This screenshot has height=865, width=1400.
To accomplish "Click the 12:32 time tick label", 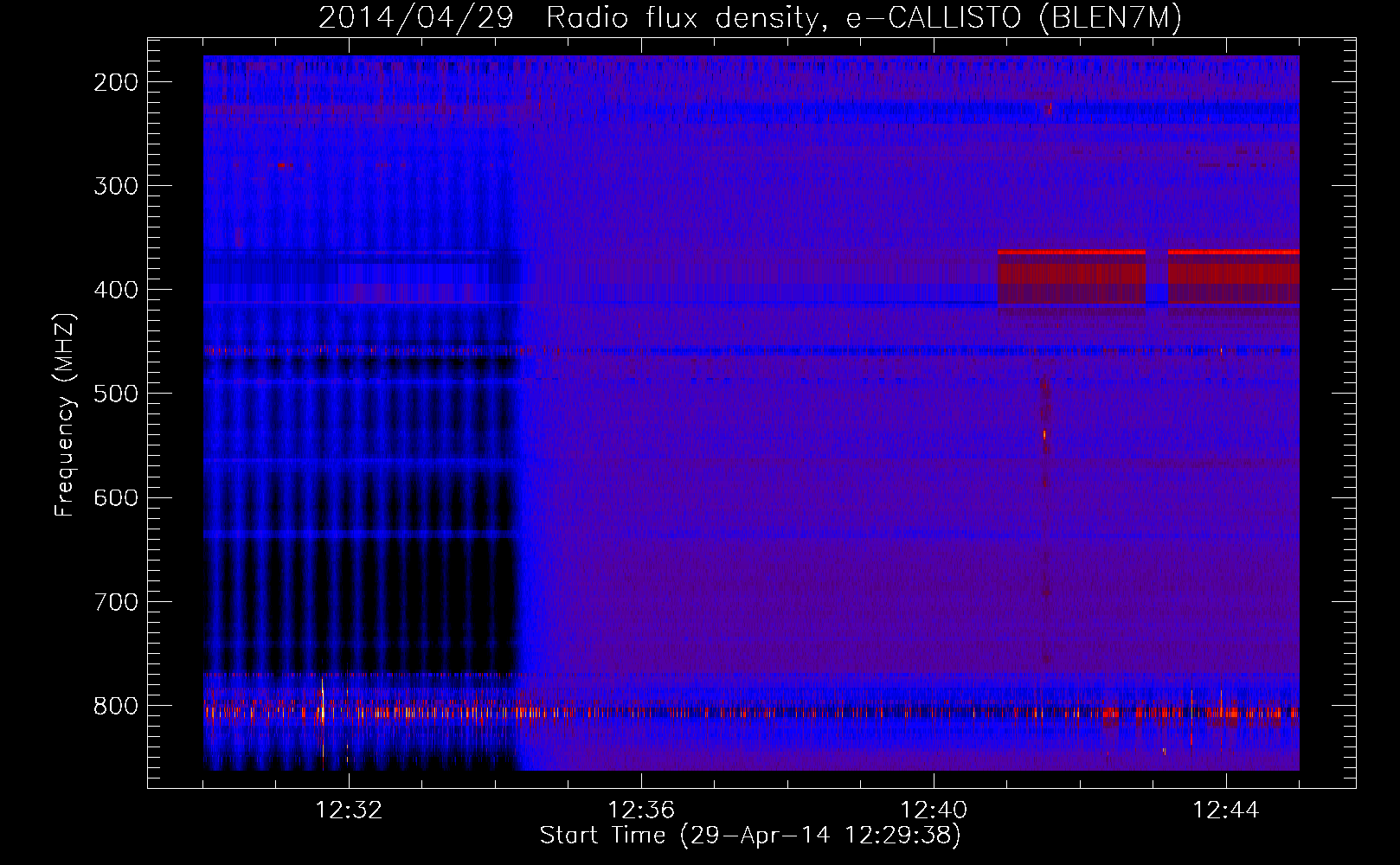I will (x=349, y=811).
